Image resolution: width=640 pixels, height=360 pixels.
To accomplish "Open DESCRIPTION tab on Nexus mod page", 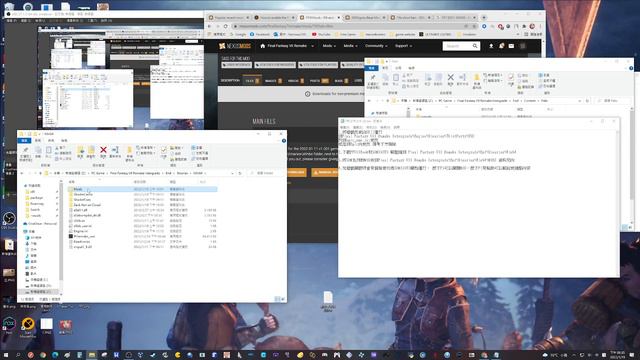I will [x=231, y=80].
